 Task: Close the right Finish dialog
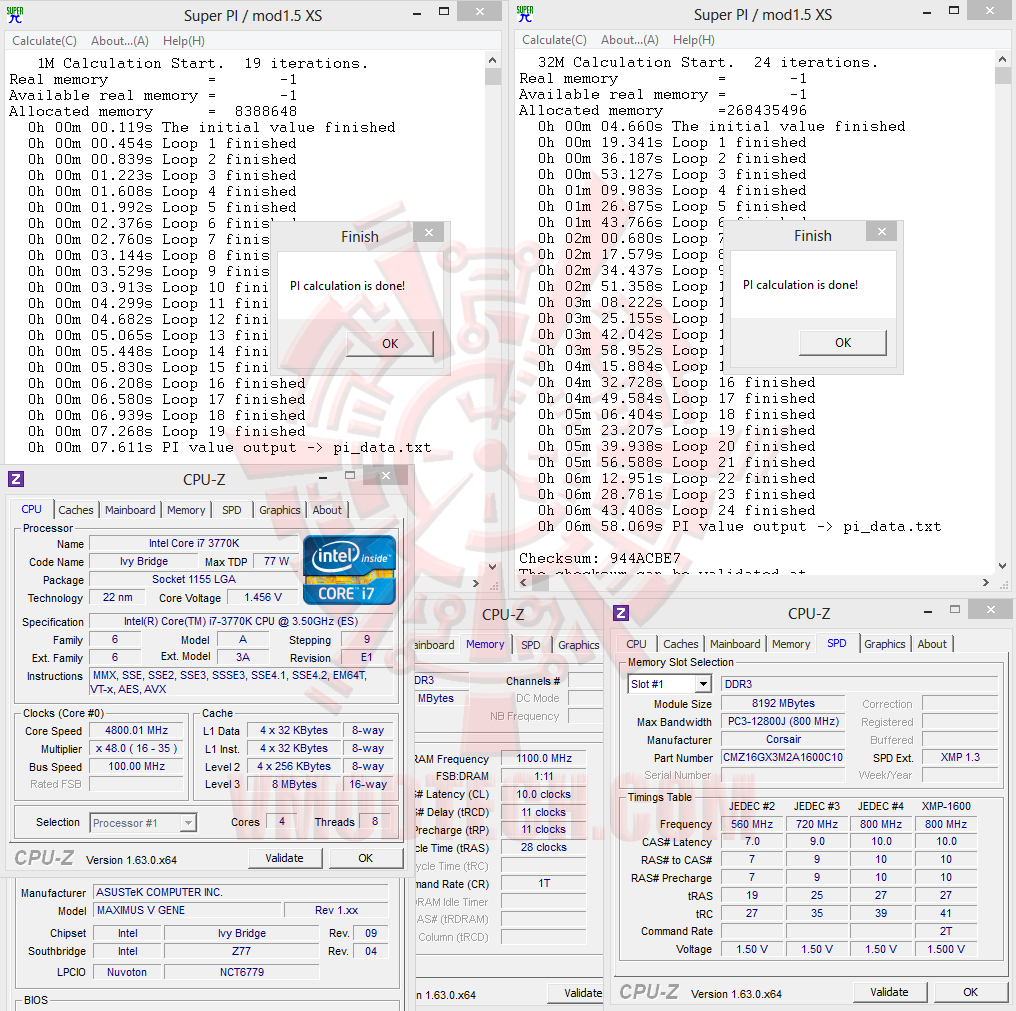click(881, 231)
